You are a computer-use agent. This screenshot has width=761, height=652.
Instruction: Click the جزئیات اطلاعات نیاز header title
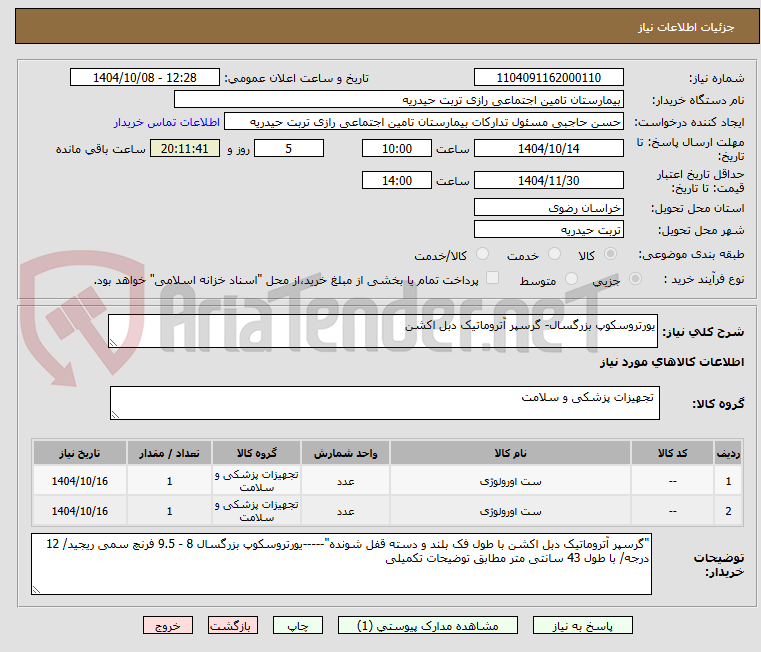(x=686, y=27)
